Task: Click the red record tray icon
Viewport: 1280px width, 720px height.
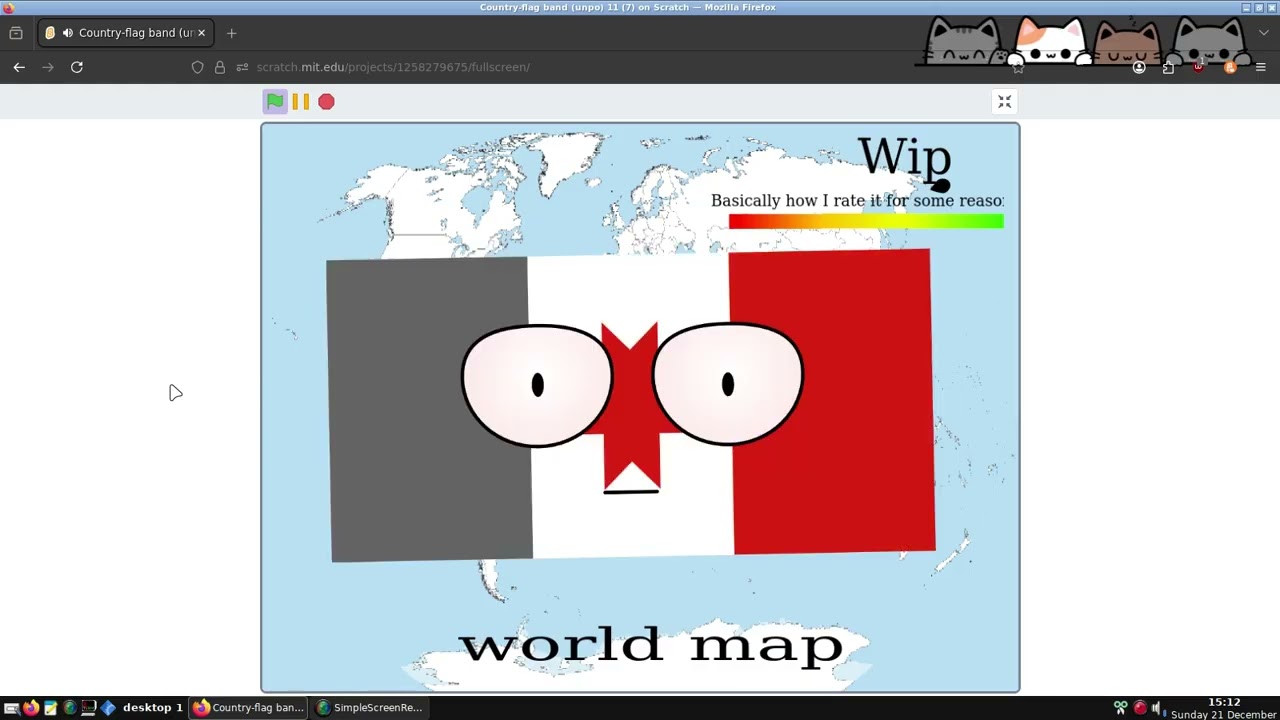Action: point(1140,708)
